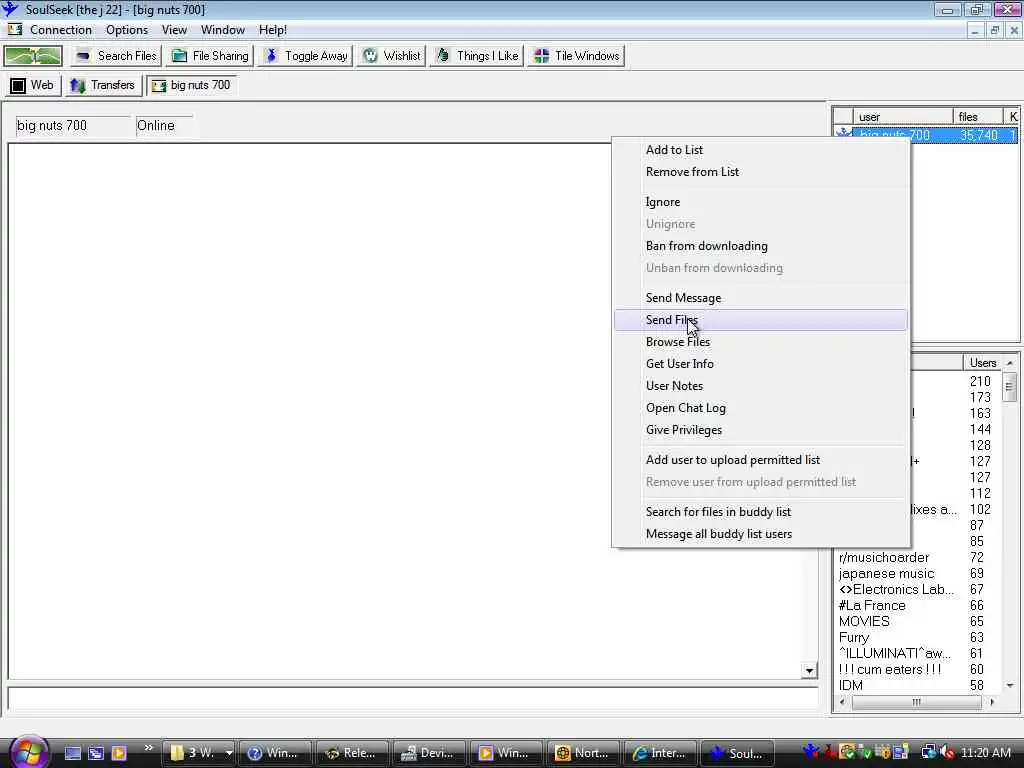Click the green connection logo button
Screen dimensions: 1024x768
33,56
